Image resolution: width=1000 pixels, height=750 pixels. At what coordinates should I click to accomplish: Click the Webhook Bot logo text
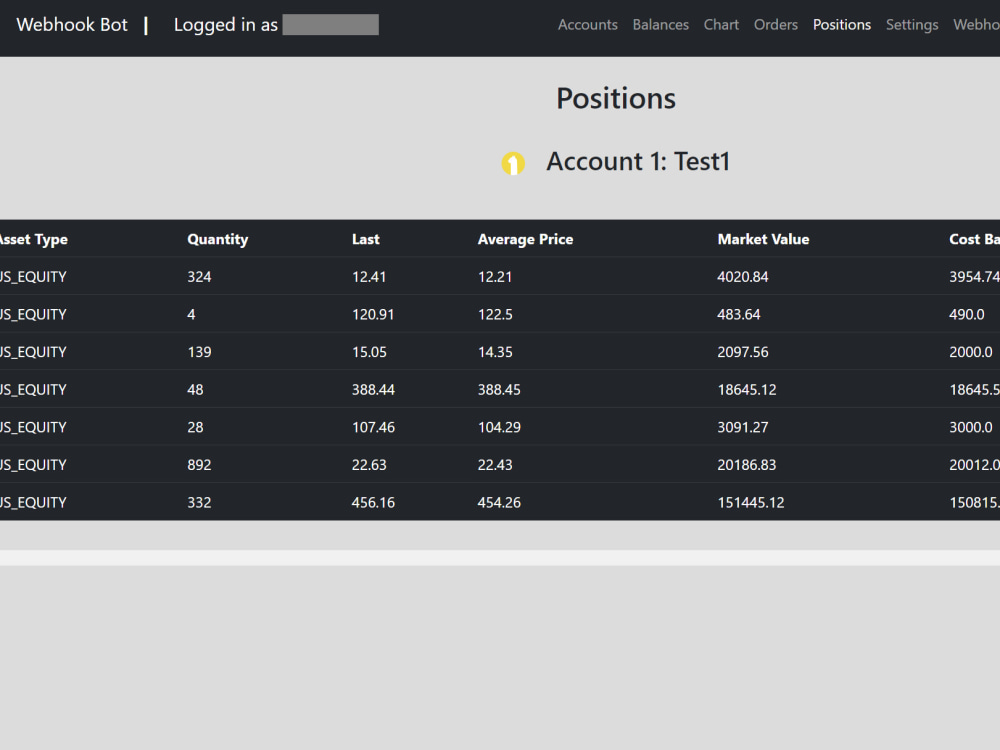click(x=71, y=25)
